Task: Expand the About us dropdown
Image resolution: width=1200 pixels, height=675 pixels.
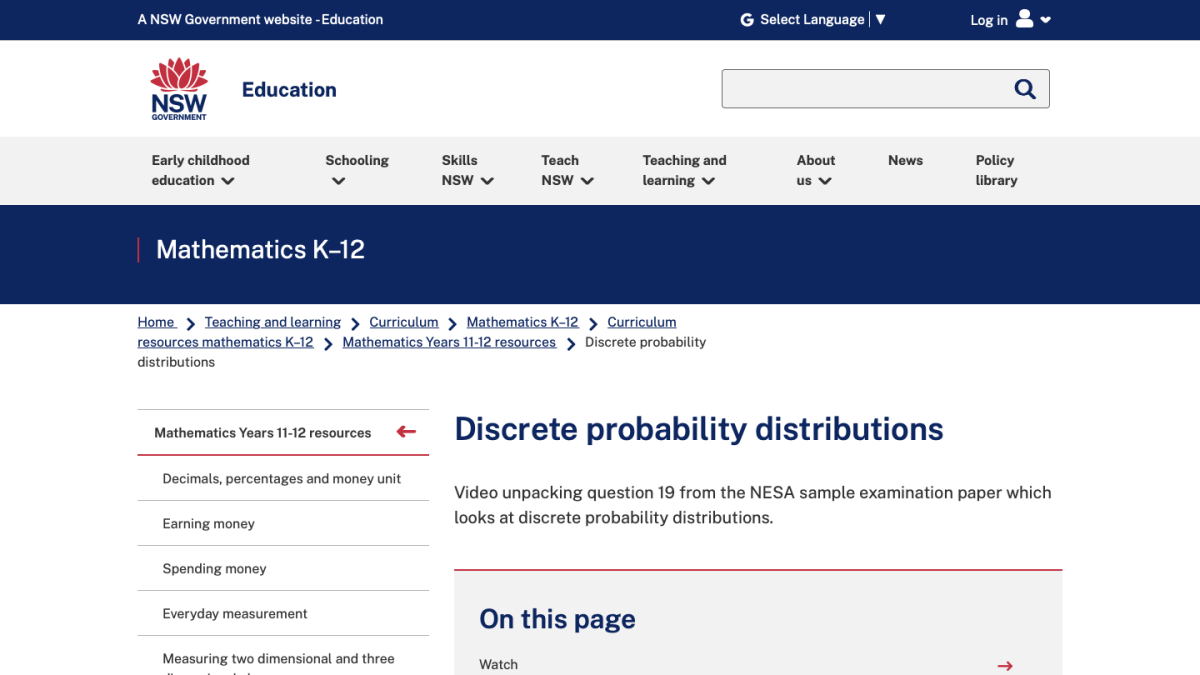Action: [x=826, y=181]
